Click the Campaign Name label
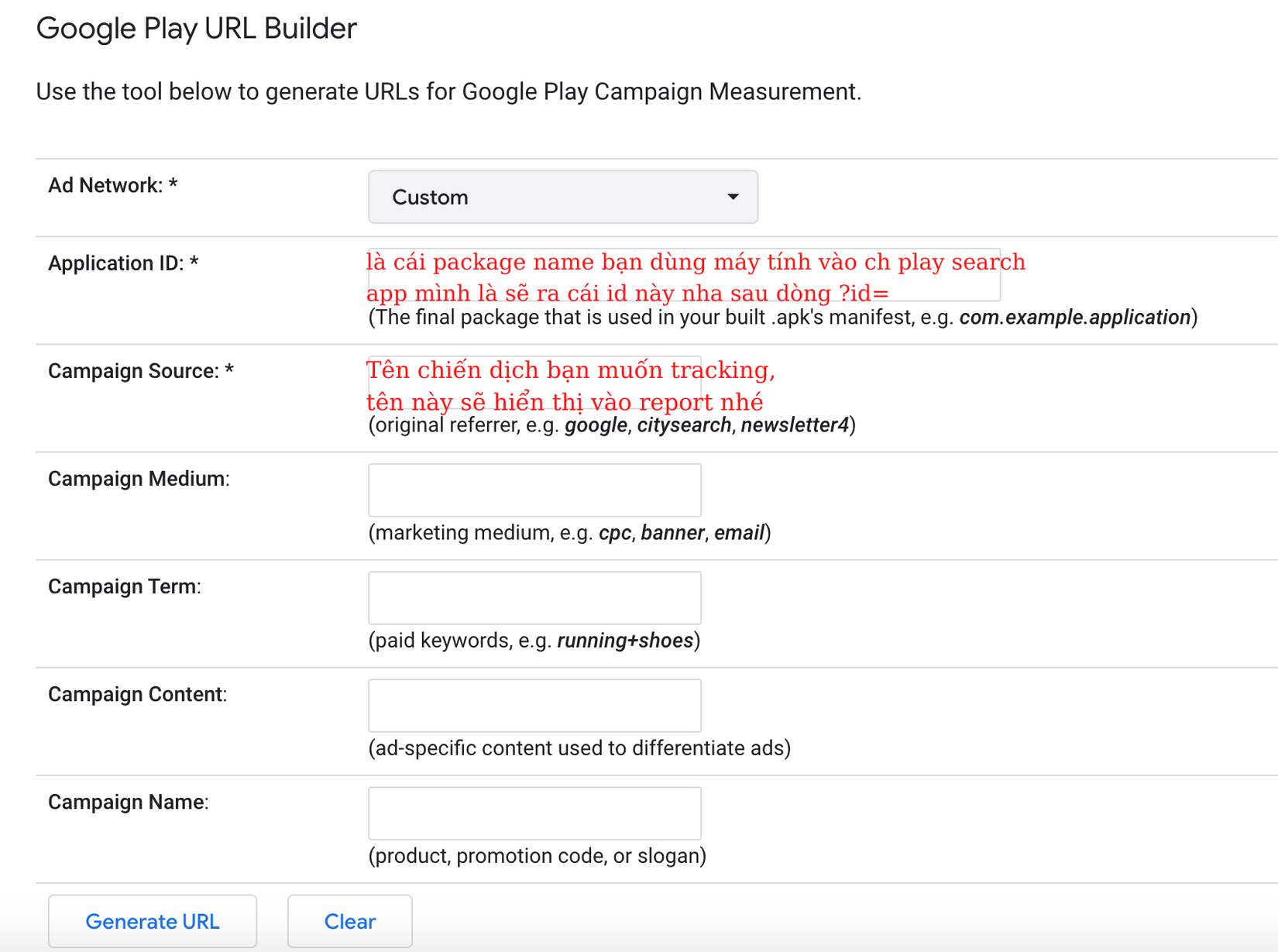The image size is (1278, 952). [128, 802]
